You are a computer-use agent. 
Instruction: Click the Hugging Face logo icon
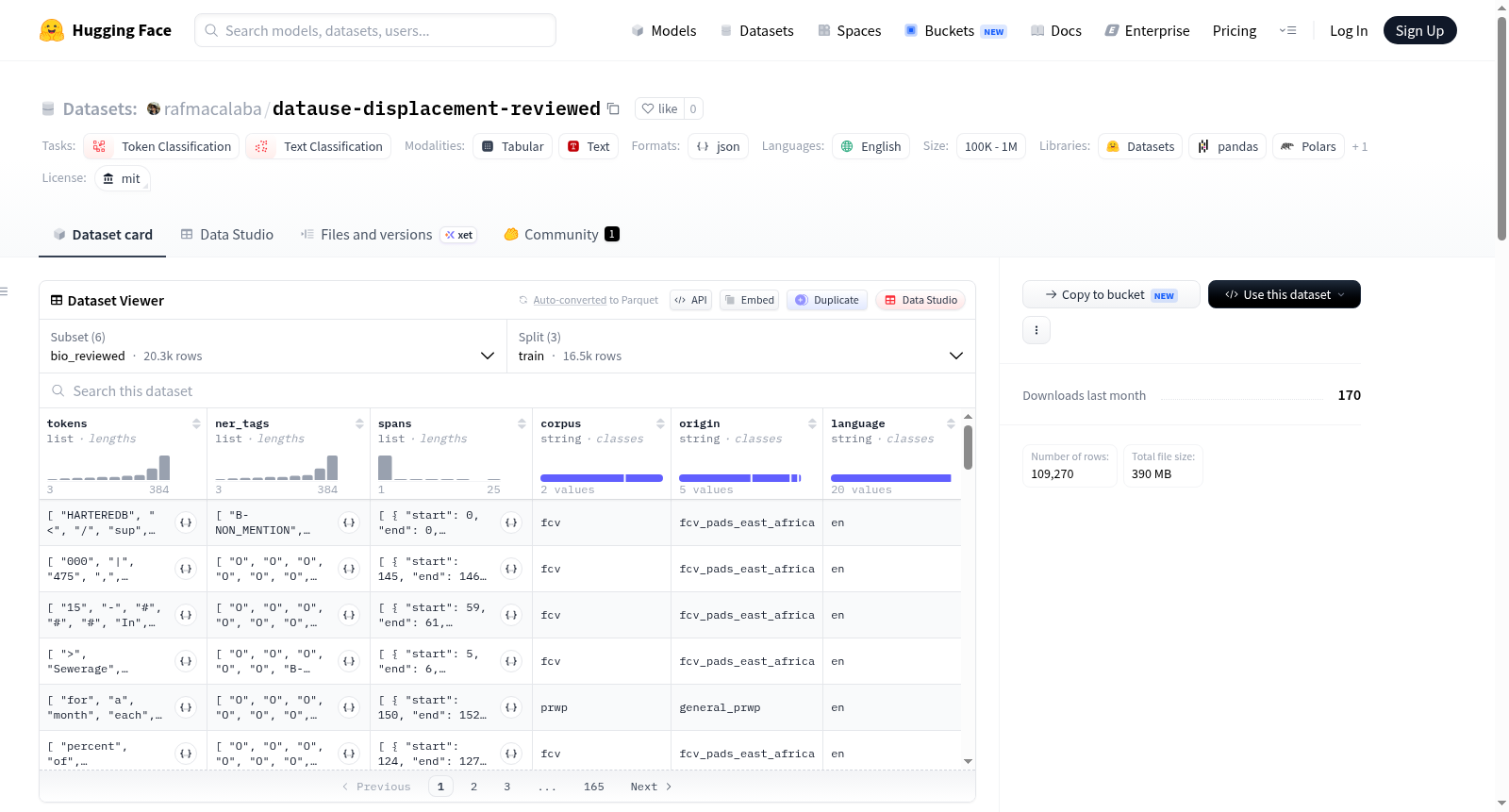coord(52,30)
